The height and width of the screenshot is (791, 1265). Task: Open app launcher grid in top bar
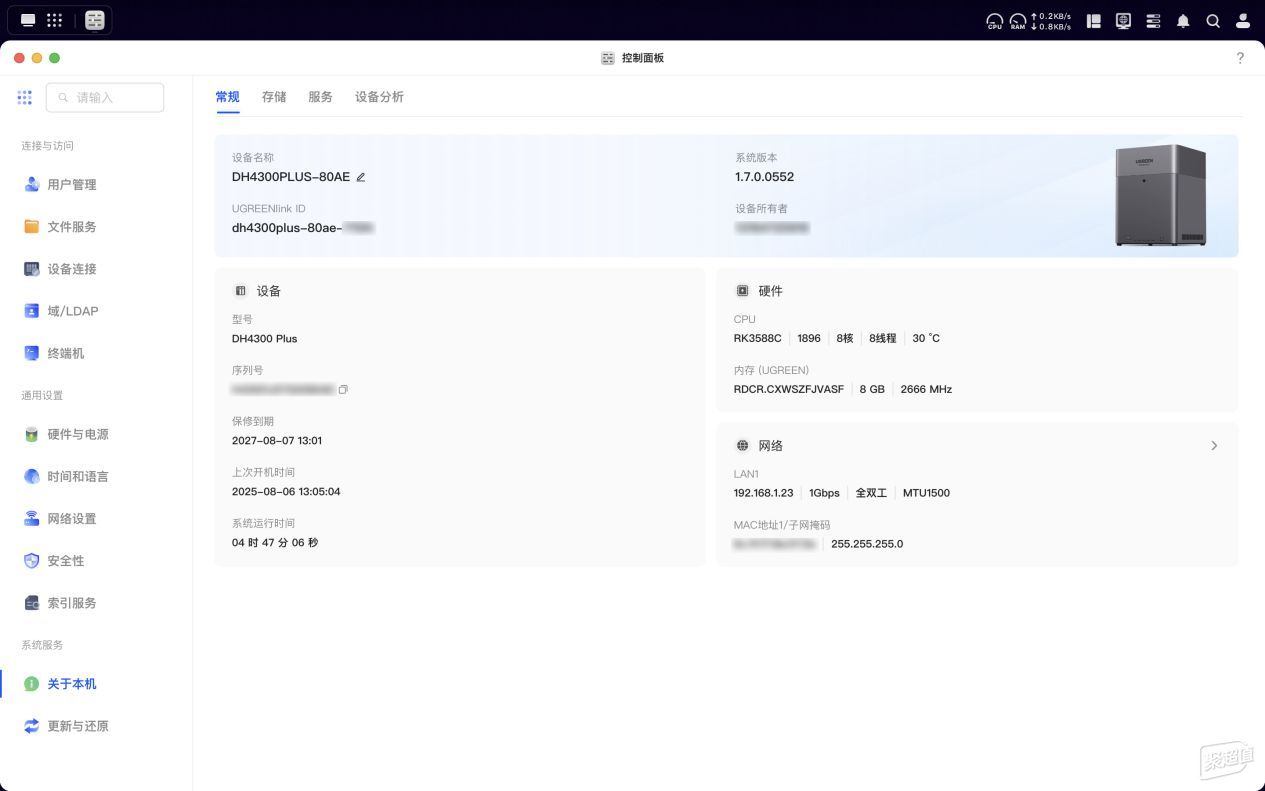55,20
